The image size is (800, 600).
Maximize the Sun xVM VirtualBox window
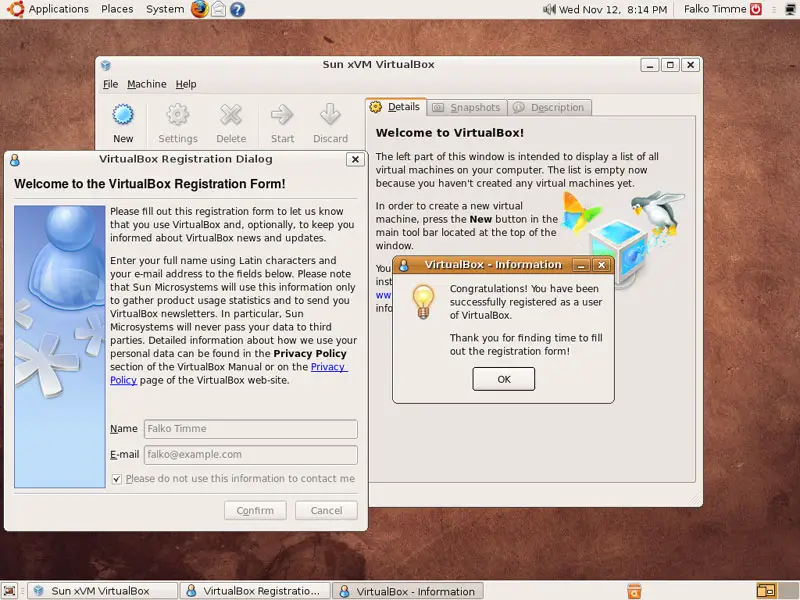[x=670, y=65]
